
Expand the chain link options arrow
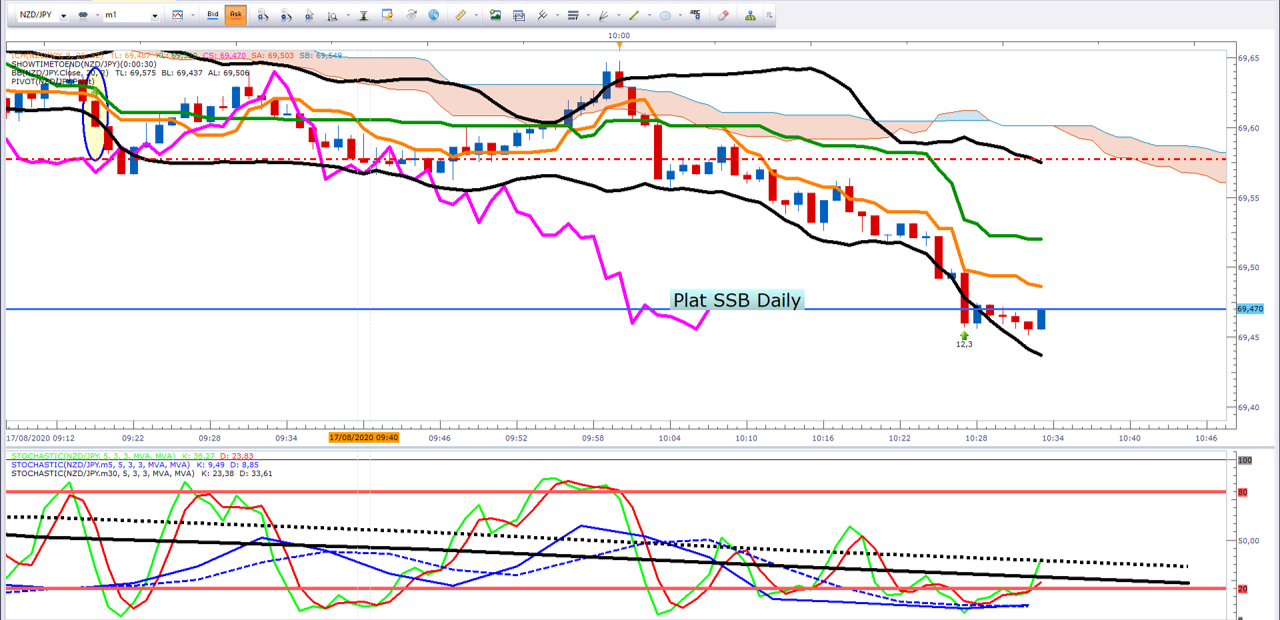(x=97, y=15)
